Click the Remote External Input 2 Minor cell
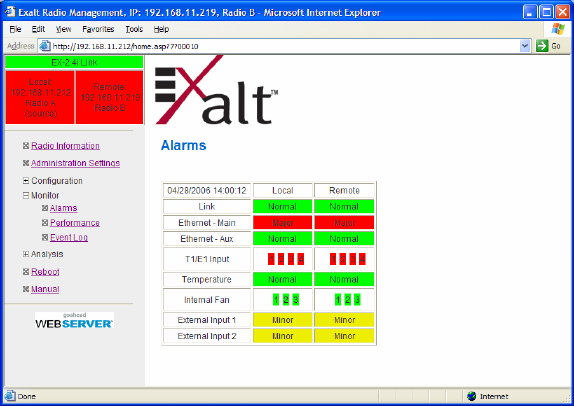574x406 pixels. (x=344, y=336)
